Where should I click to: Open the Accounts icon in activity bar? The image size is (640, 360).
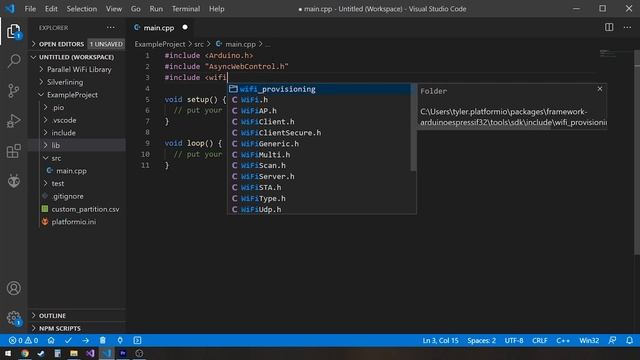13,288
